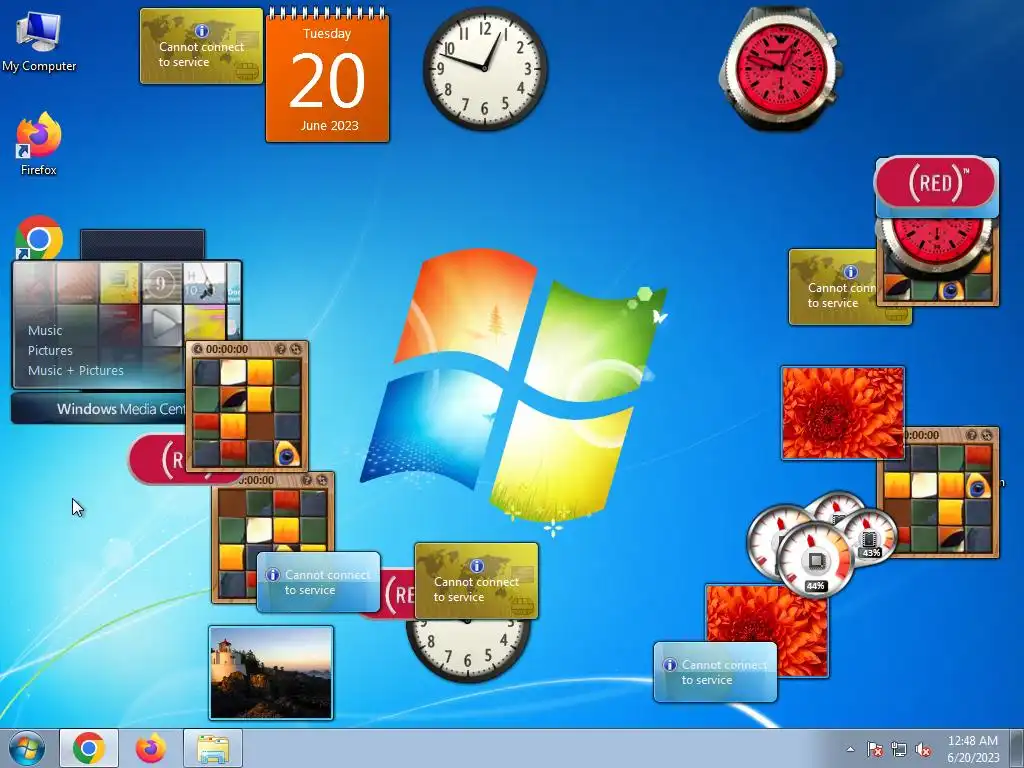This screenshot has height=768, width=1024.
Task: Select the large red chronograph watch gadget
Action: [x=780, y=67]
